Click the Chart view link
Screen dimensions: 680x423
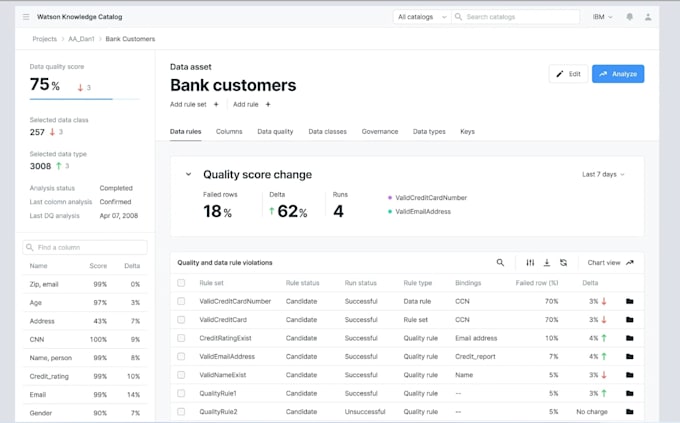pyautogui.click(x=611, y=262)
